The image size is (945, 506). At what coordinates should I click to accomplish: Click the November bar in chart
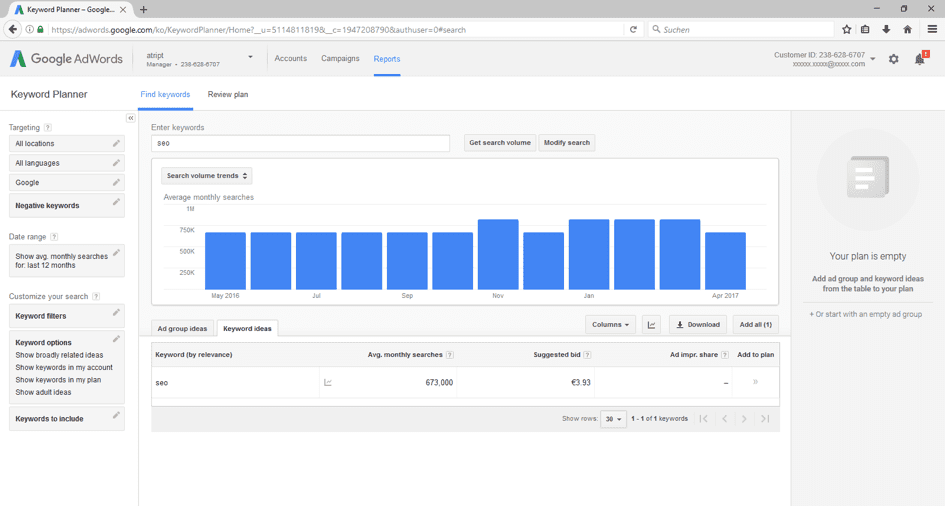tap(498, 254)
